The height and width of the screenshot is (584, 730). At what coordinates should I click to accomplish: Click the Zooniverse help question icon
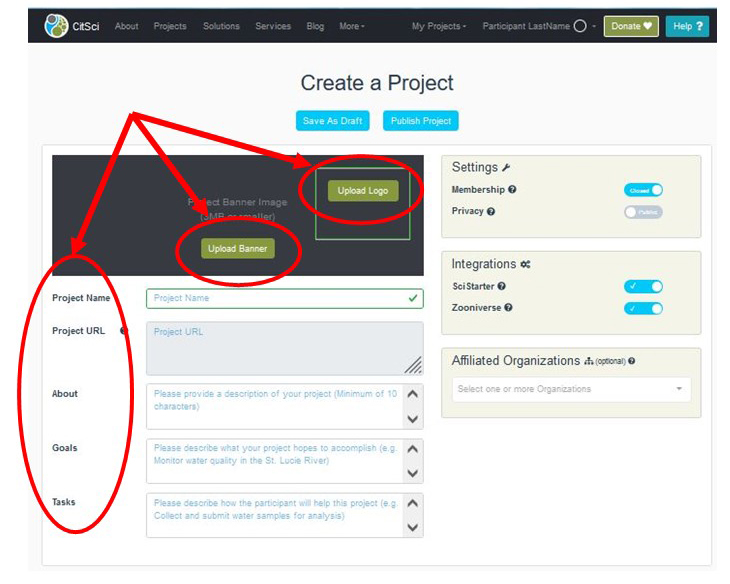[x=508, y=308]
